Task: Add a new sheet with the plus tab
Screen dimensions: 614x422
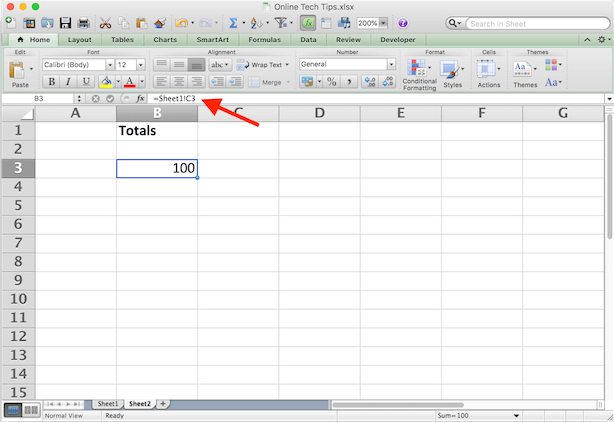Action: (163, 404)
